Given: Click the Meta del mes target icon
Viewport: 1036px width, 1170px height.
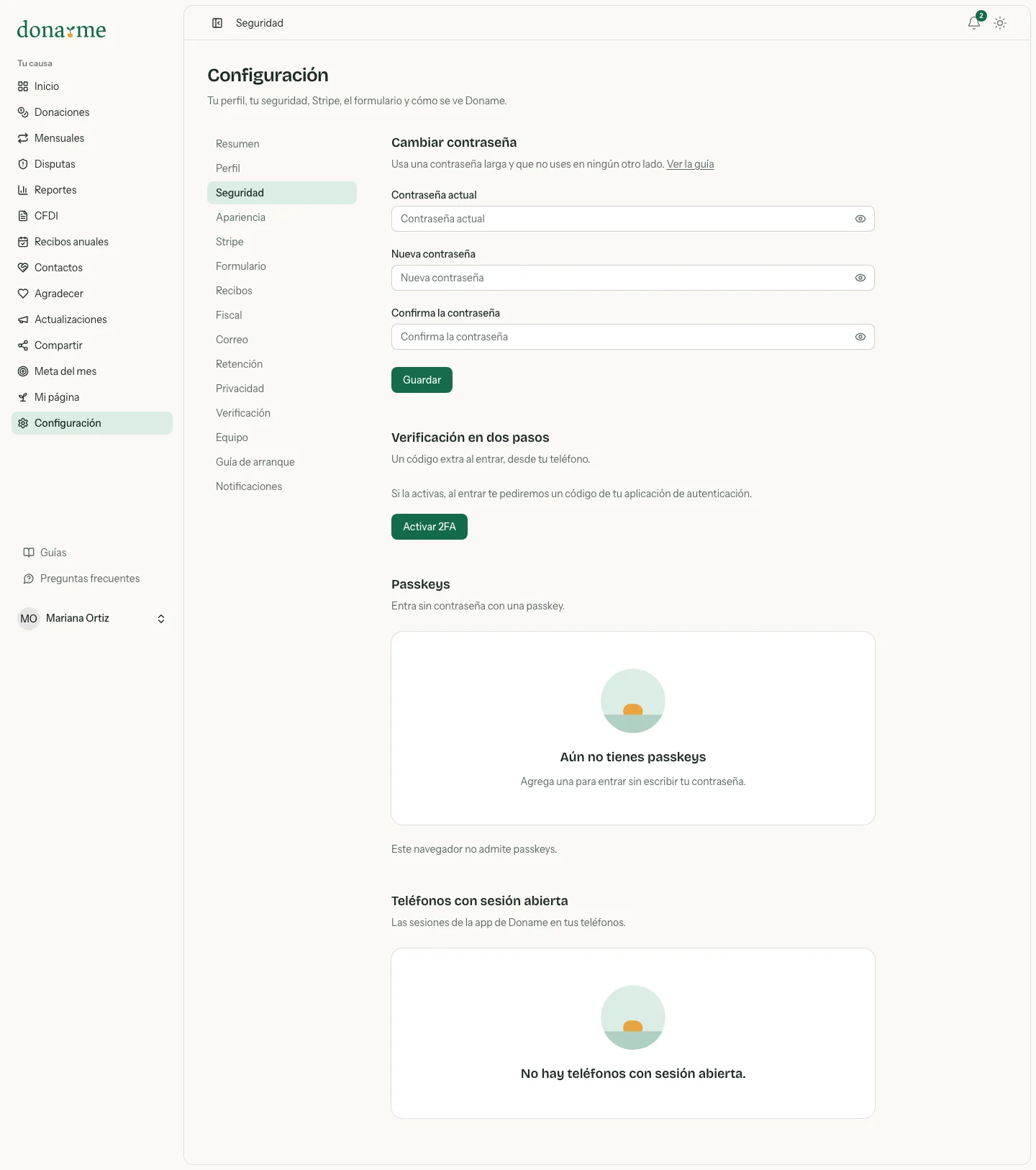Looking at the screenshot, I should point(23,371).
